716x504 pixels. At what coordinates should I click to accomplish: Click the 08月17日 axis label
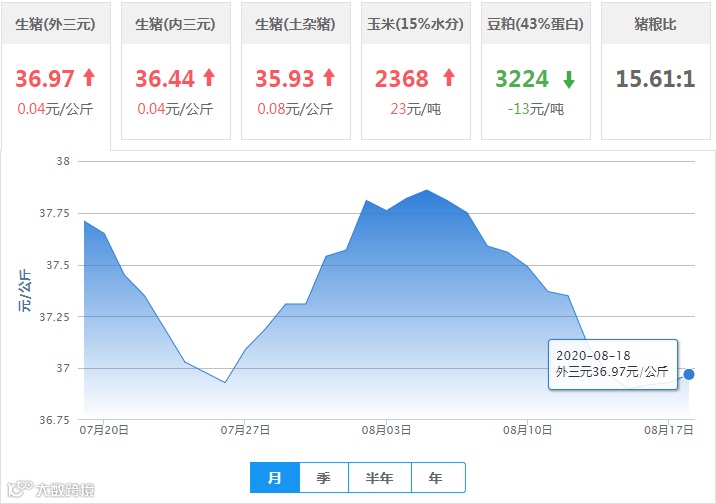coord(669,430)
